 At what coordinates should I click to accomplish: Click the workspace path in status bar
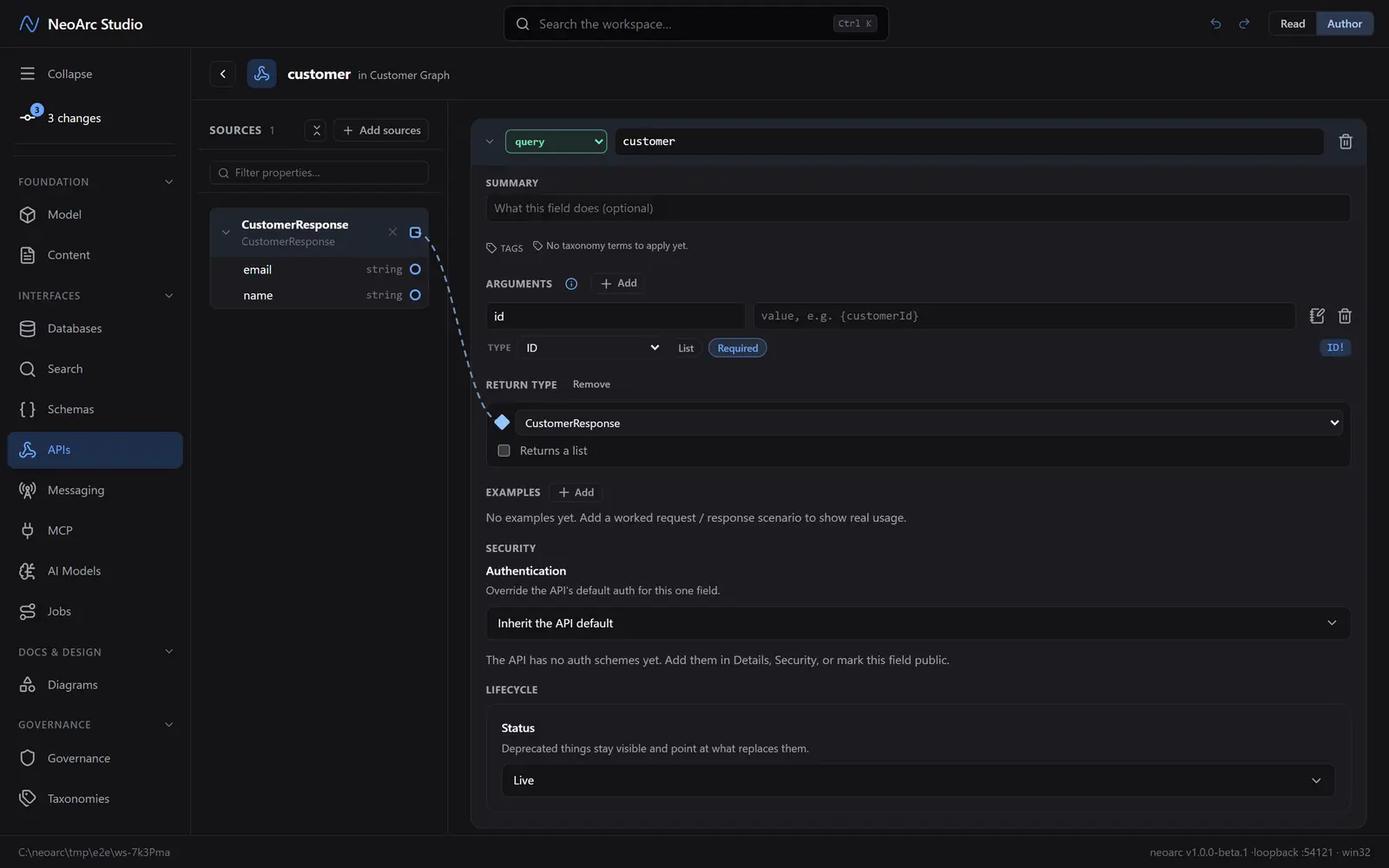(x=94, y=852)
